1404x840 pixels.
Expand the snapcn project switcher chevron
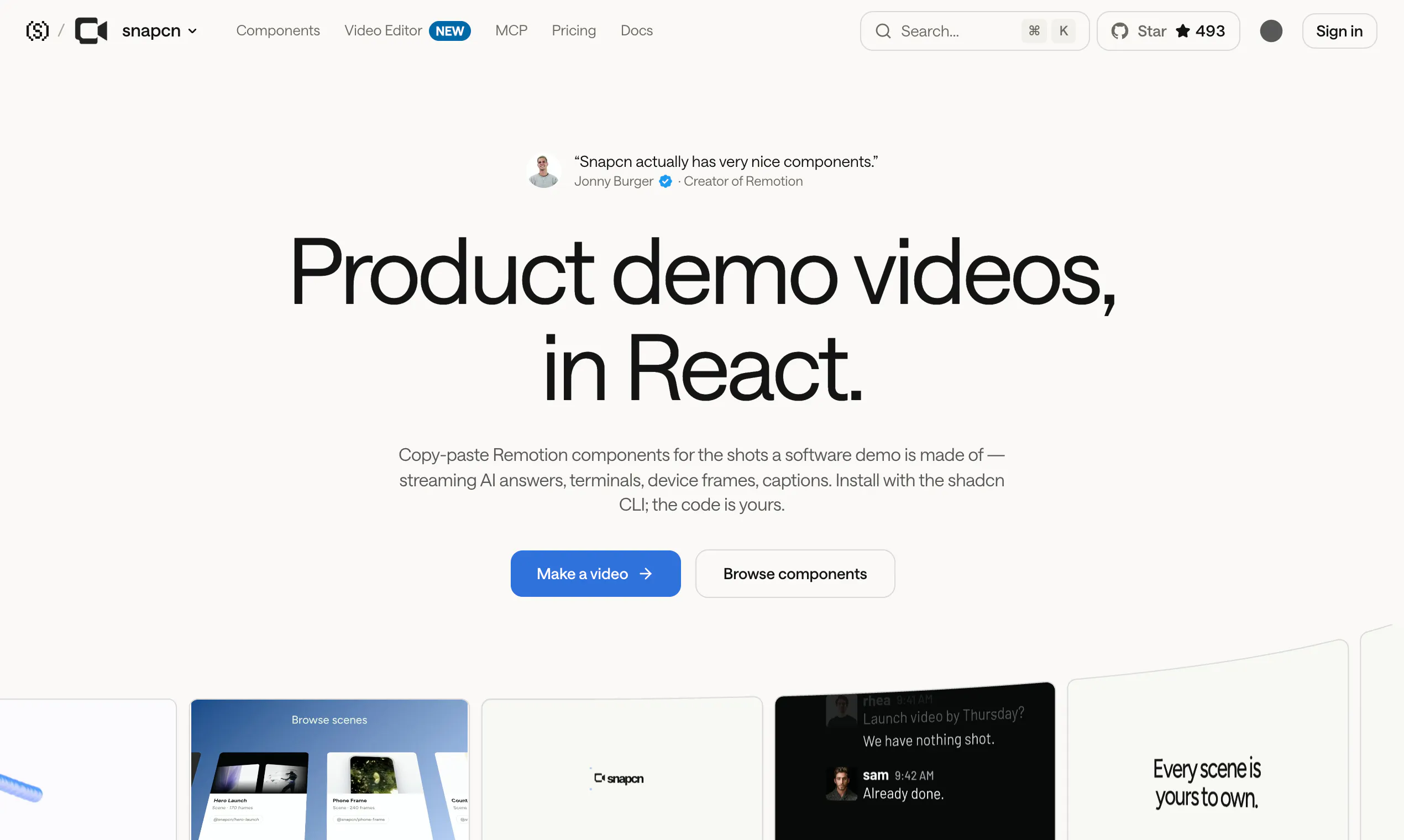point(192,31)
